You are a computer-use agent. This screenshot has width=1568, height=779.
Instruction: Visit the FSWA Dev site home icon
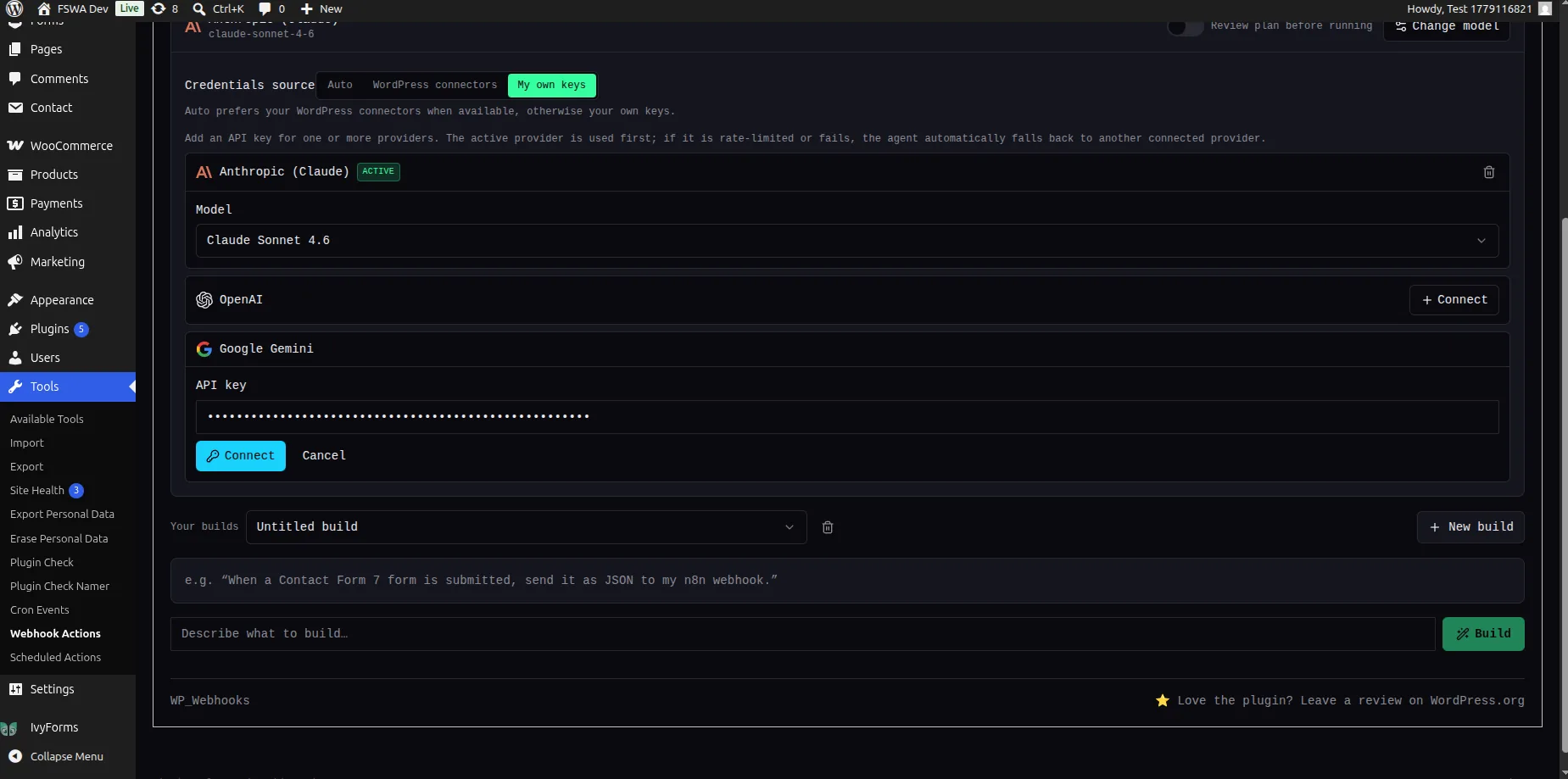44,9
